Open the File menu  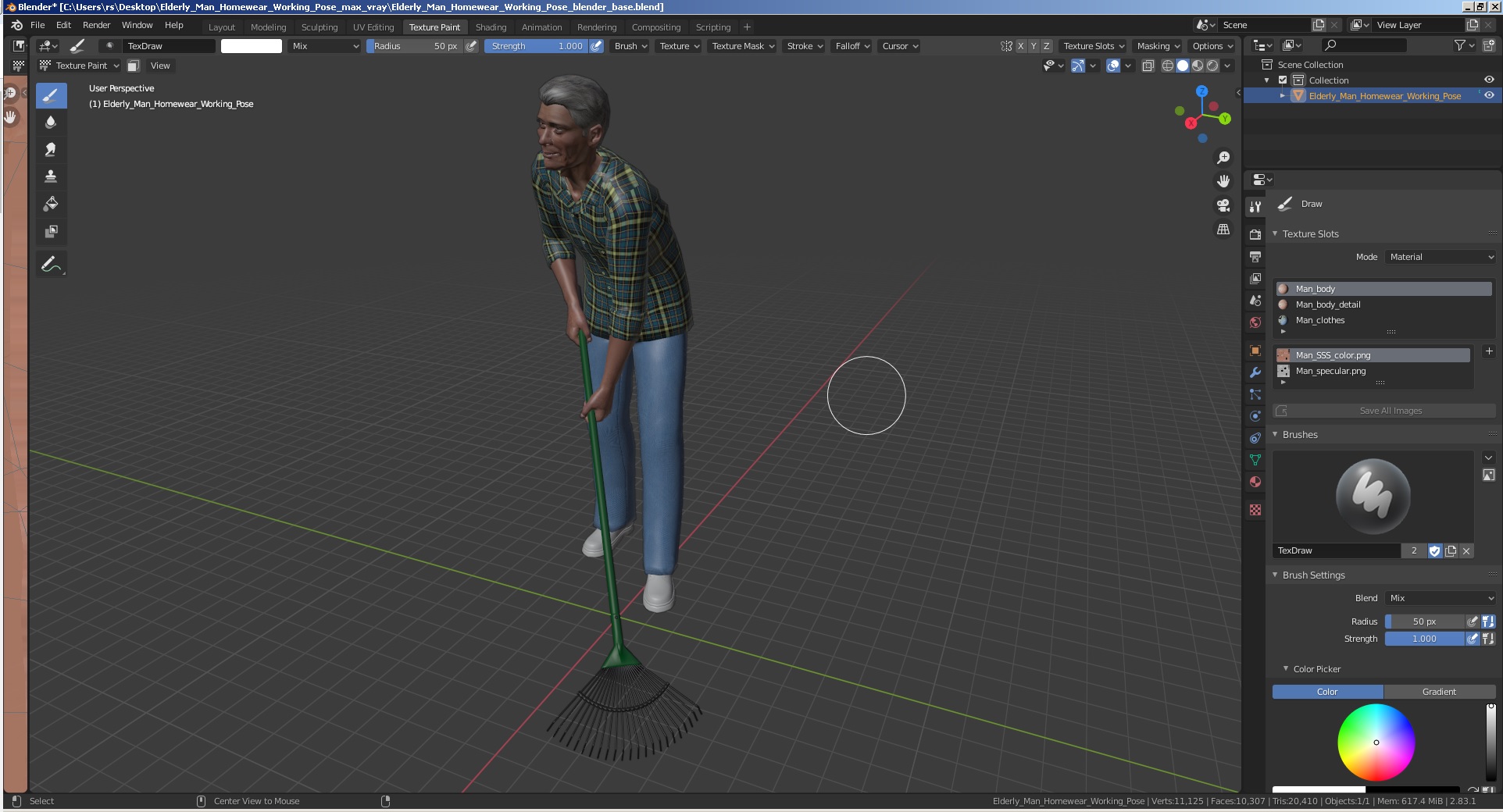click(37, 25)
